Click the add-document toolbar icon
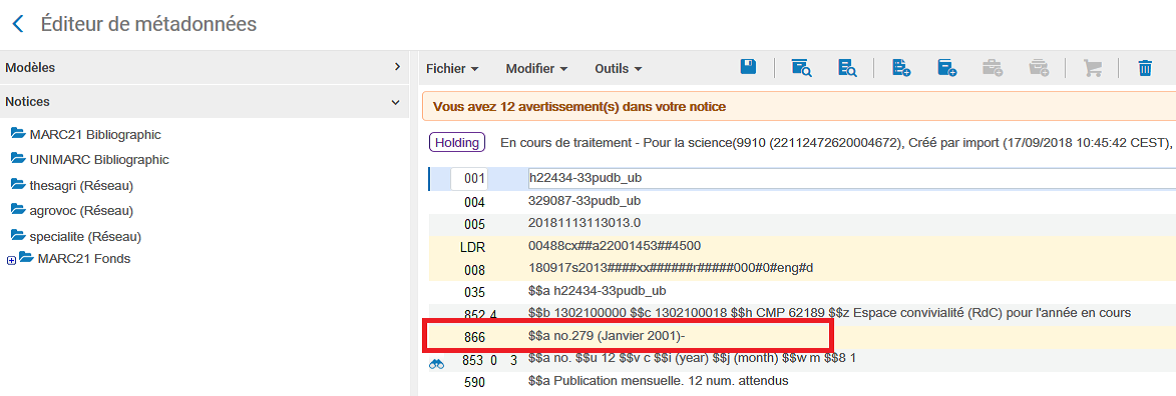Screen dimensions: 1176x396 pos(901,68)
